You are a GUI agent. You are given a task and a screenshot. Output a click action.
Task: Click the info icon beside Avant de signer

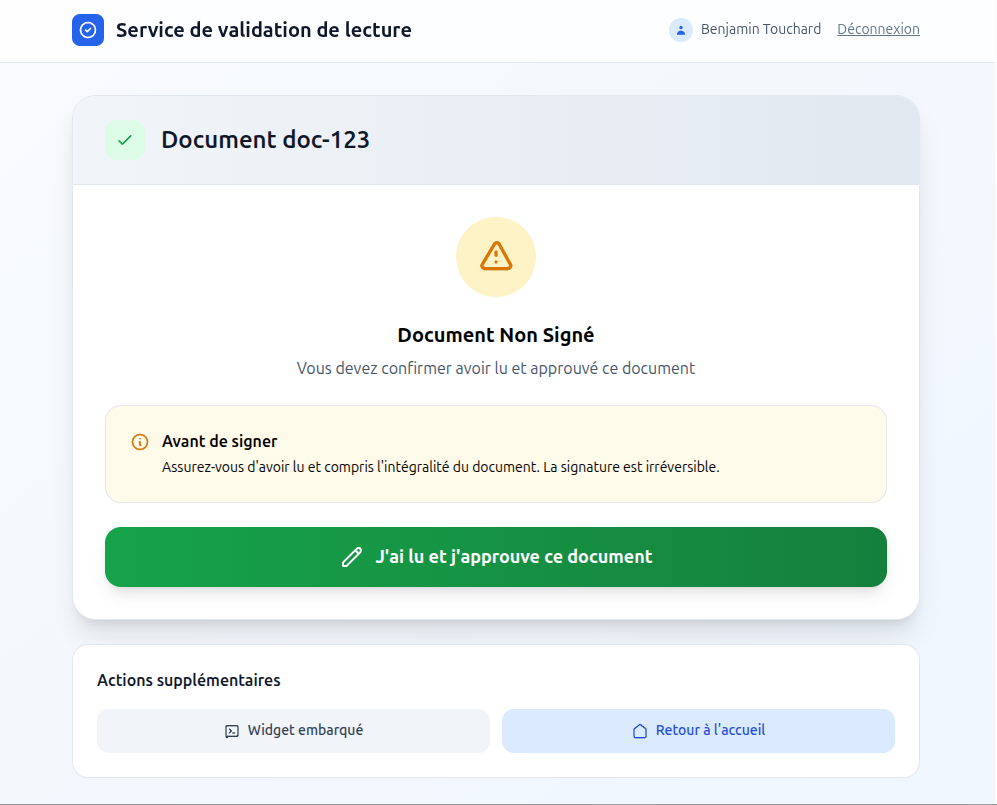point(140,442)
